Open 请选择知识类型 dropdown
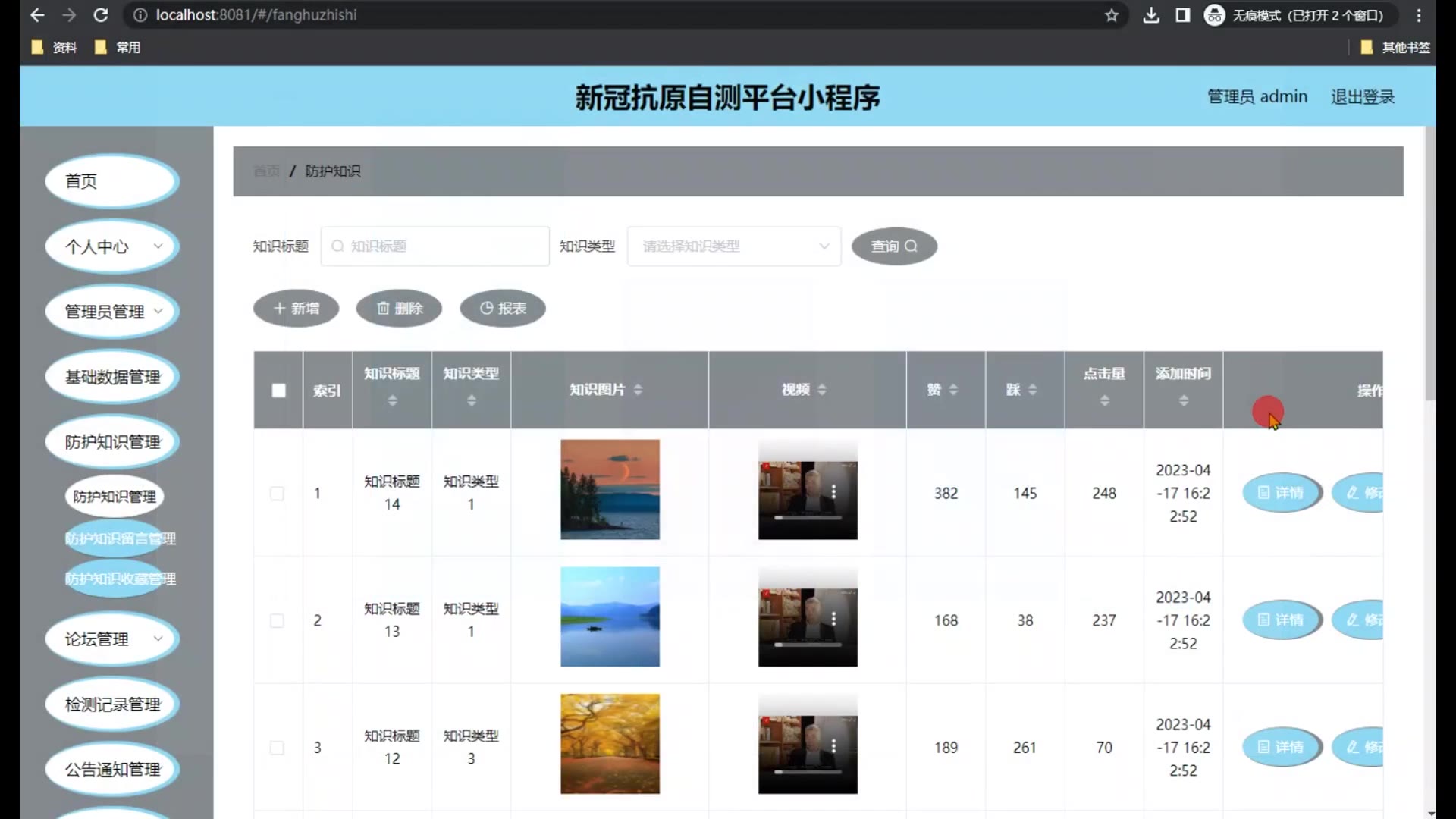 [x=734, y=246]
